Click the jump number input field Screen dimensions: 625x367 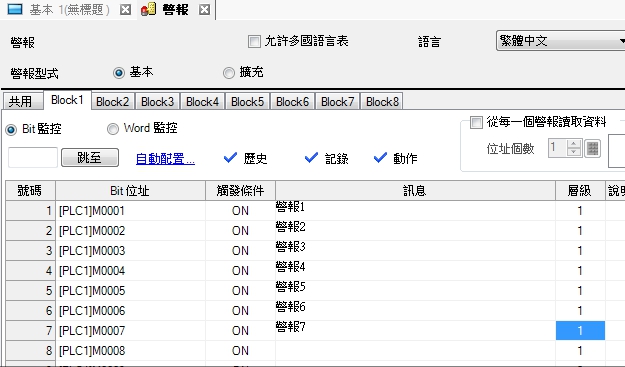click(x=33, y=157)
